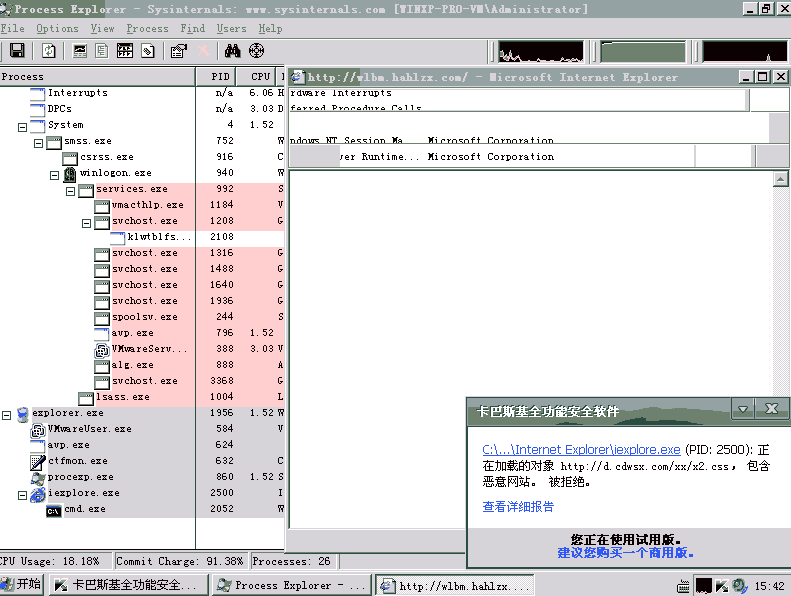
Task: Open System Information graph toolbar icon
Action: point(80,51)
